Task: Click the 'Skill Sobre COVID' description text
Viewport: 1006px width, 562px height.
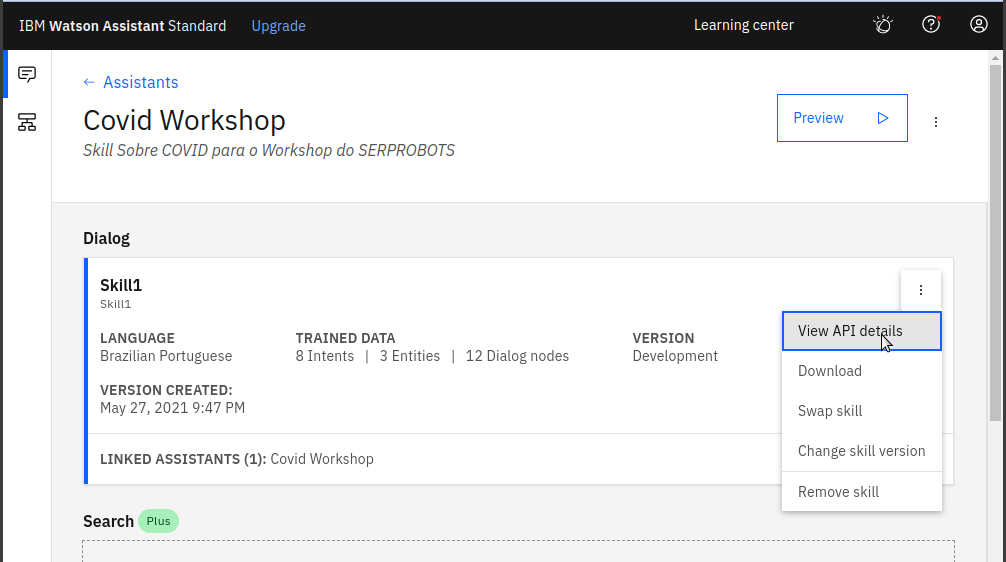Action: [x=269, y=150]
